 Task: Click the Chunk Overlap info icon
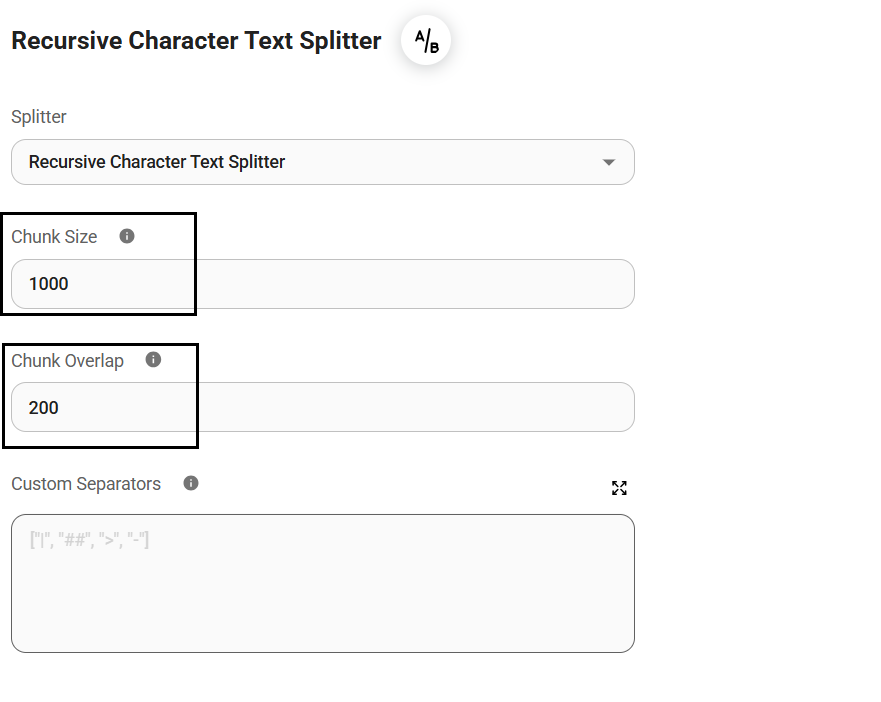point(153,360)
